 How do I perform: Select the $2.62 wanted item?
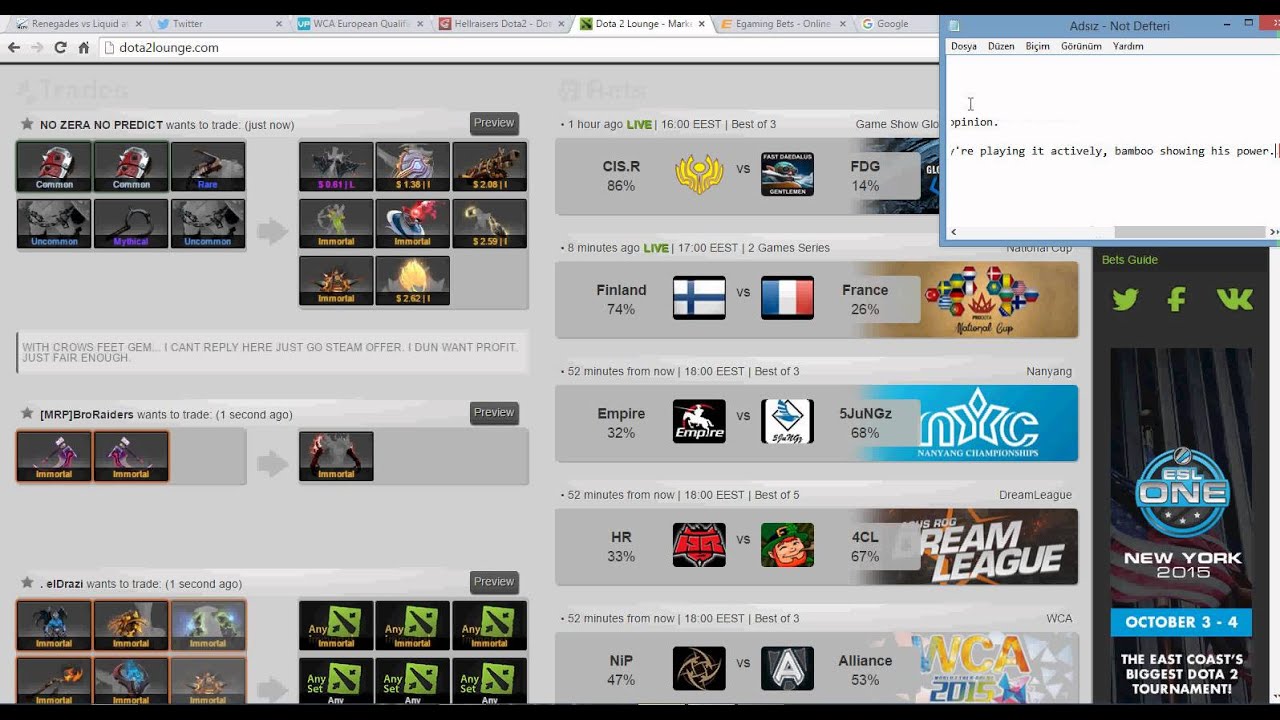(413, 281)
